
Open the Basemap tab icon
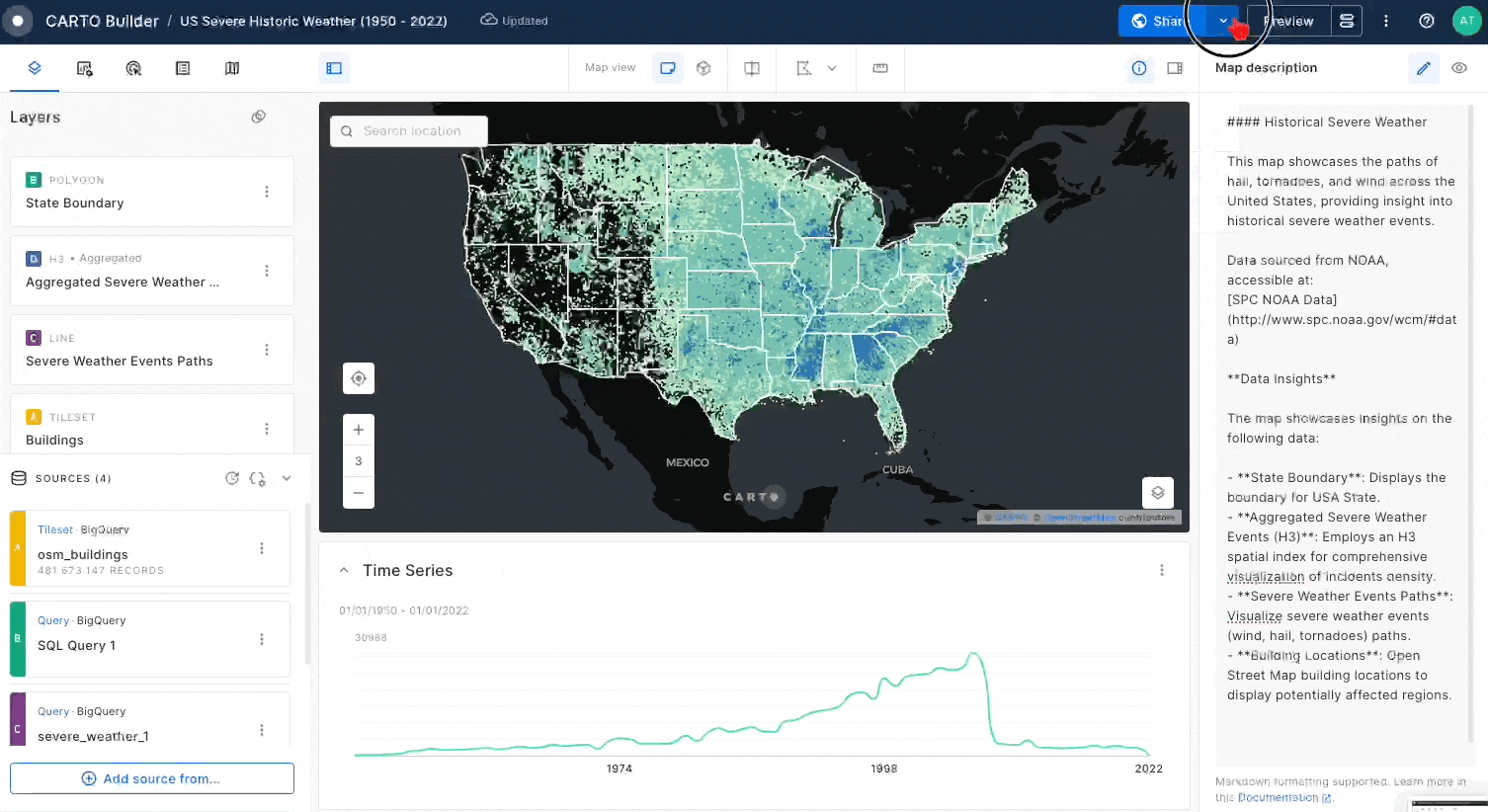tap(232, 68)
